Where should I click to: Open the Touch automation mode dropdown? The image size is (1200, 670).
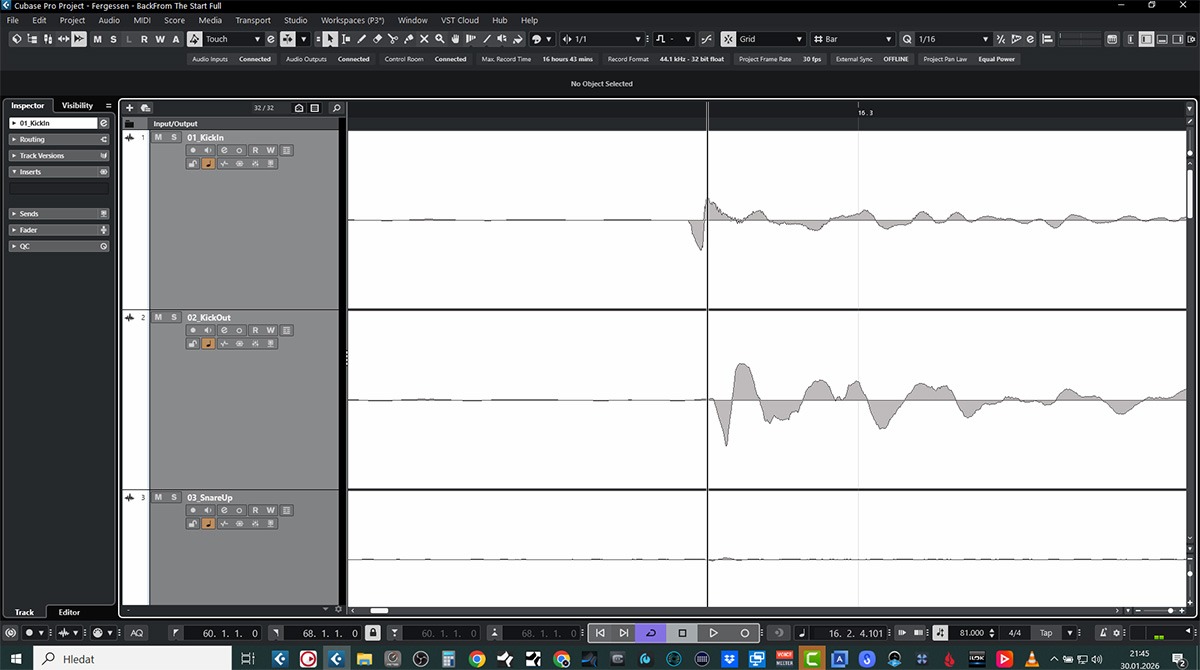coord(233,39)
